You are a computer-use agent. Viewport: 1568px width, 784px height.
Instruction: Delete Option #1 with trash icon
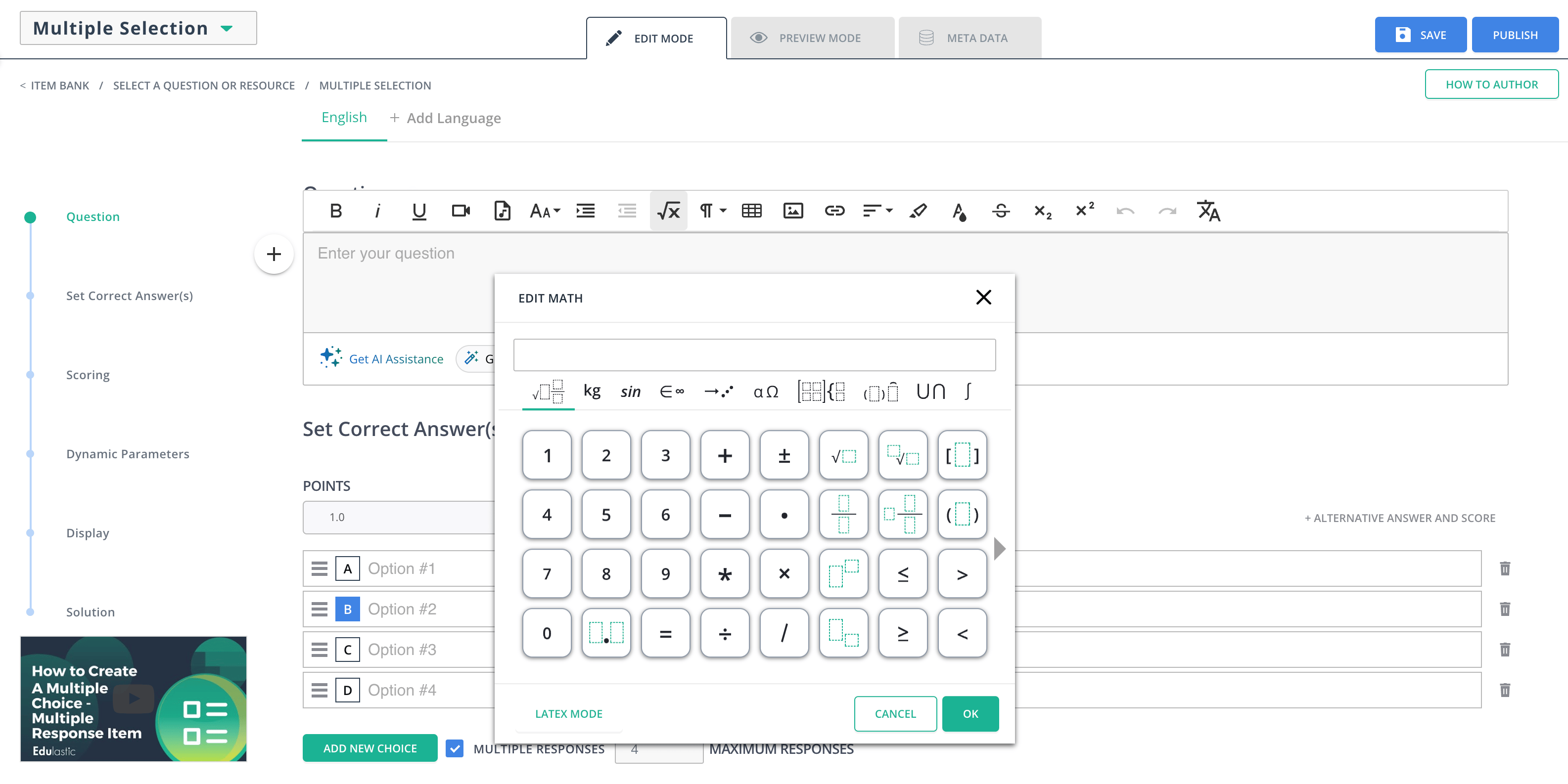pyautogui.click(x=1505, y=568)
